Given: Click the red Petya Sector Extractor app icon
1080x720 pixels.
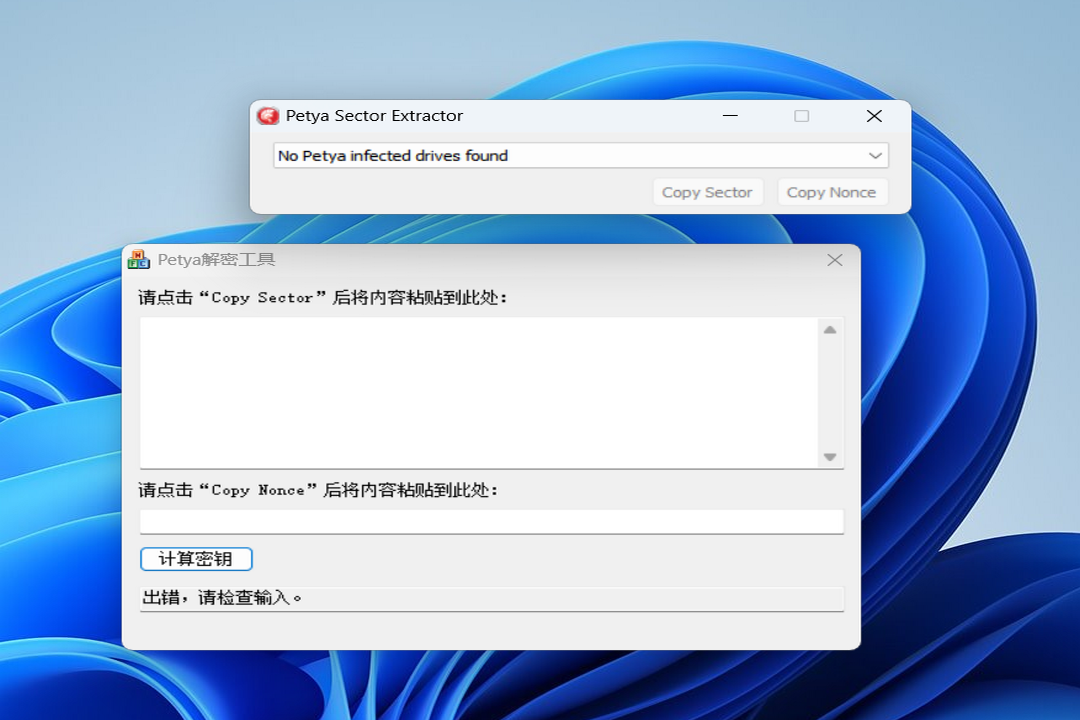Looking at the screenshot, I should tap(267, 116).
